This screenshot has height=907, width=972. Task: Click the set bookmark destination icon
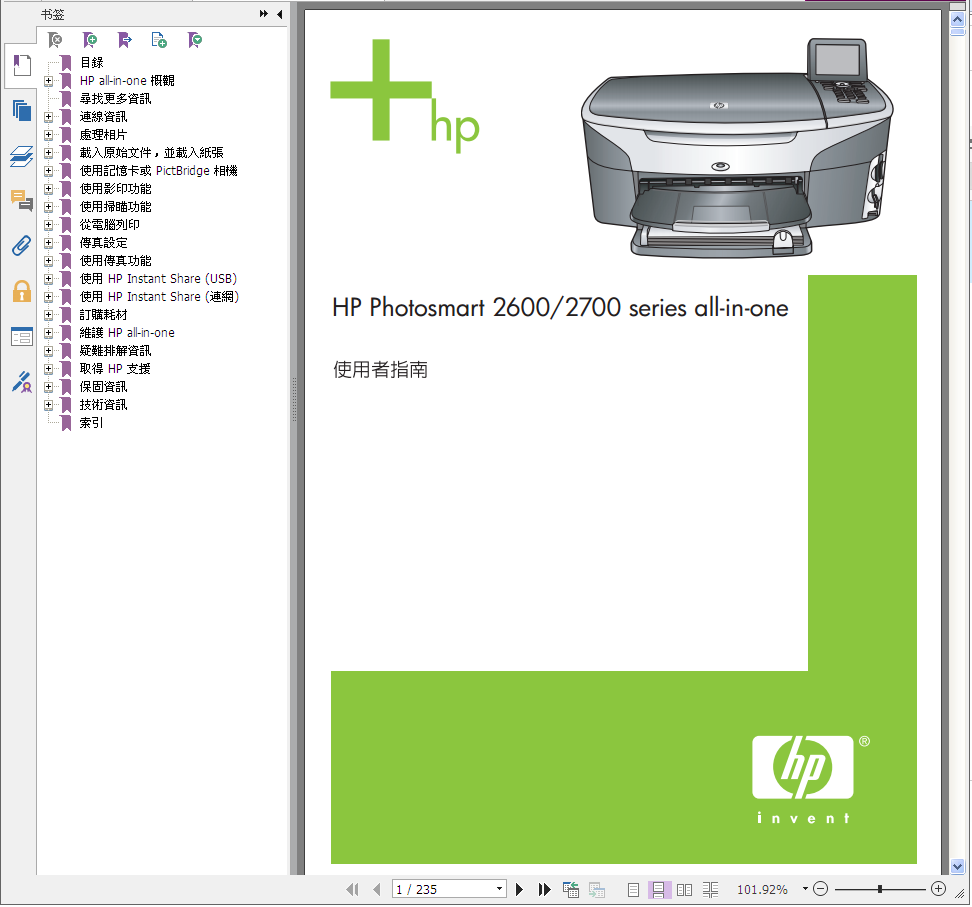pos(125,40)
